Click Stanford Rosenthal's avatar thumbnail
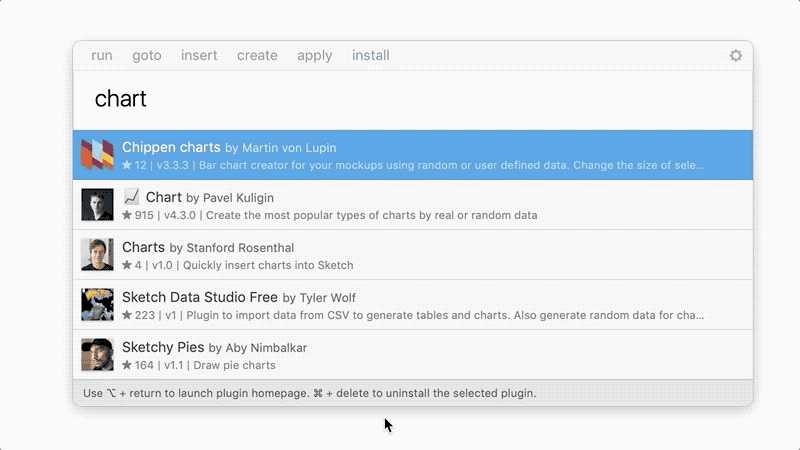Image resolution: width=800 pixels, height=450 pixels. click(x=97, y=255)
